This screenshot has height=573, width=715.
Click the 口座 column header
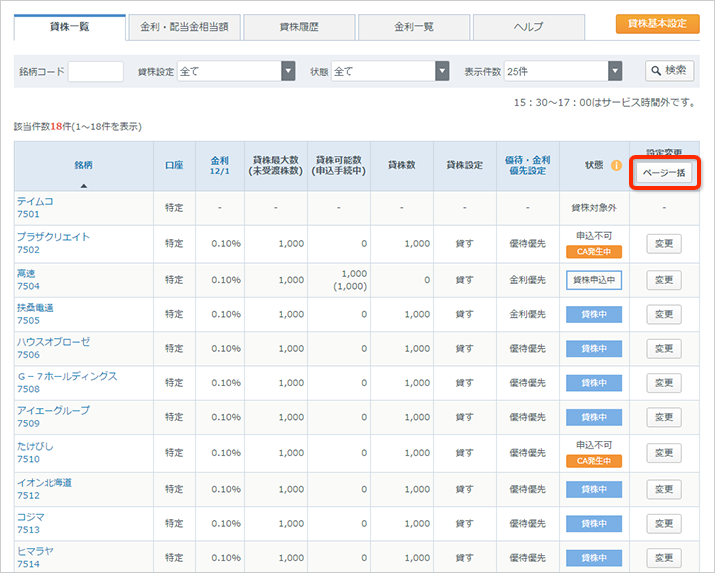click(174, 165)
